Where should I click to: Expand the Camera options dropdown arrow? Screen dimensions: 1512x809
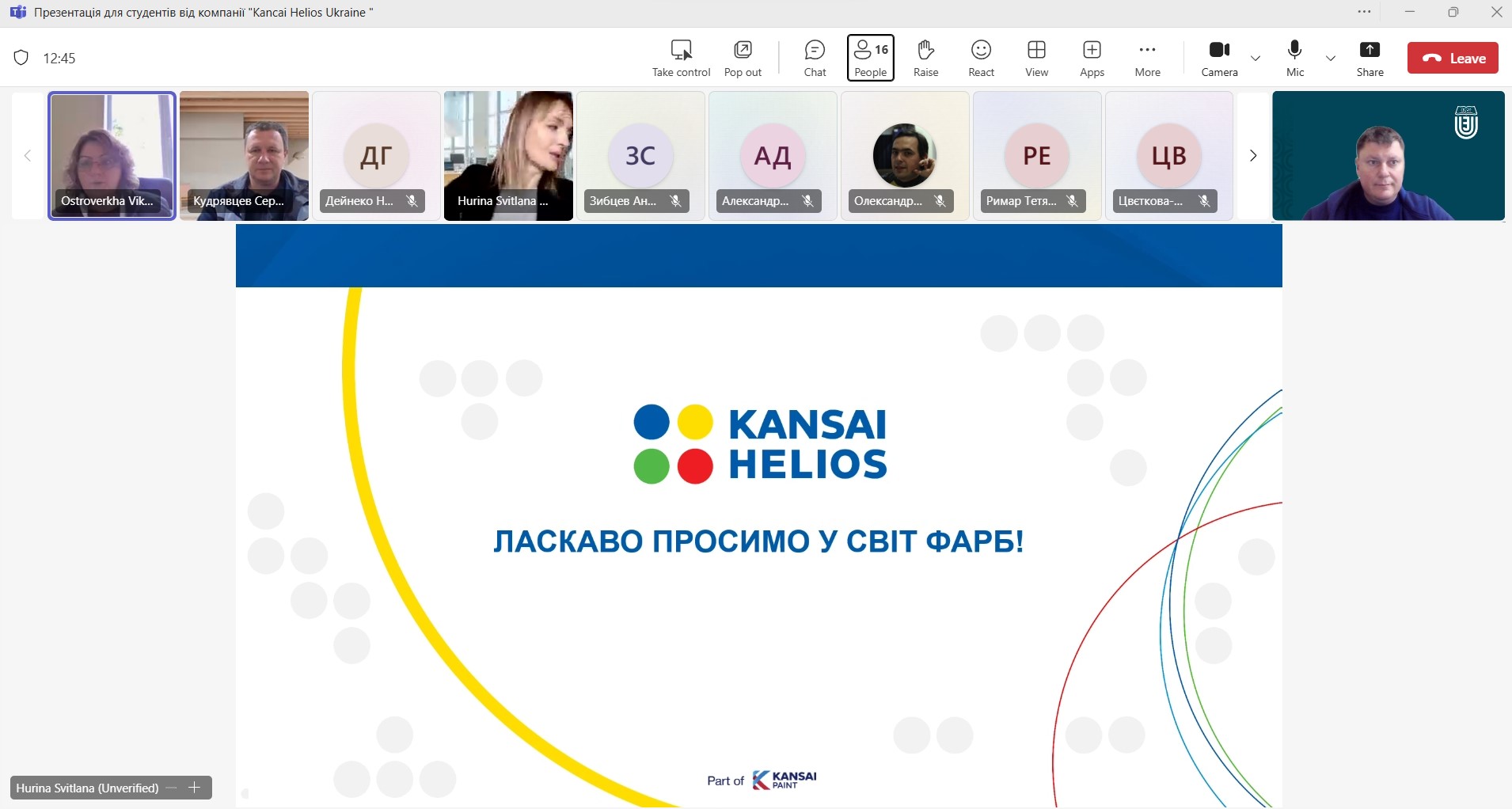[x=1256, y=59]
